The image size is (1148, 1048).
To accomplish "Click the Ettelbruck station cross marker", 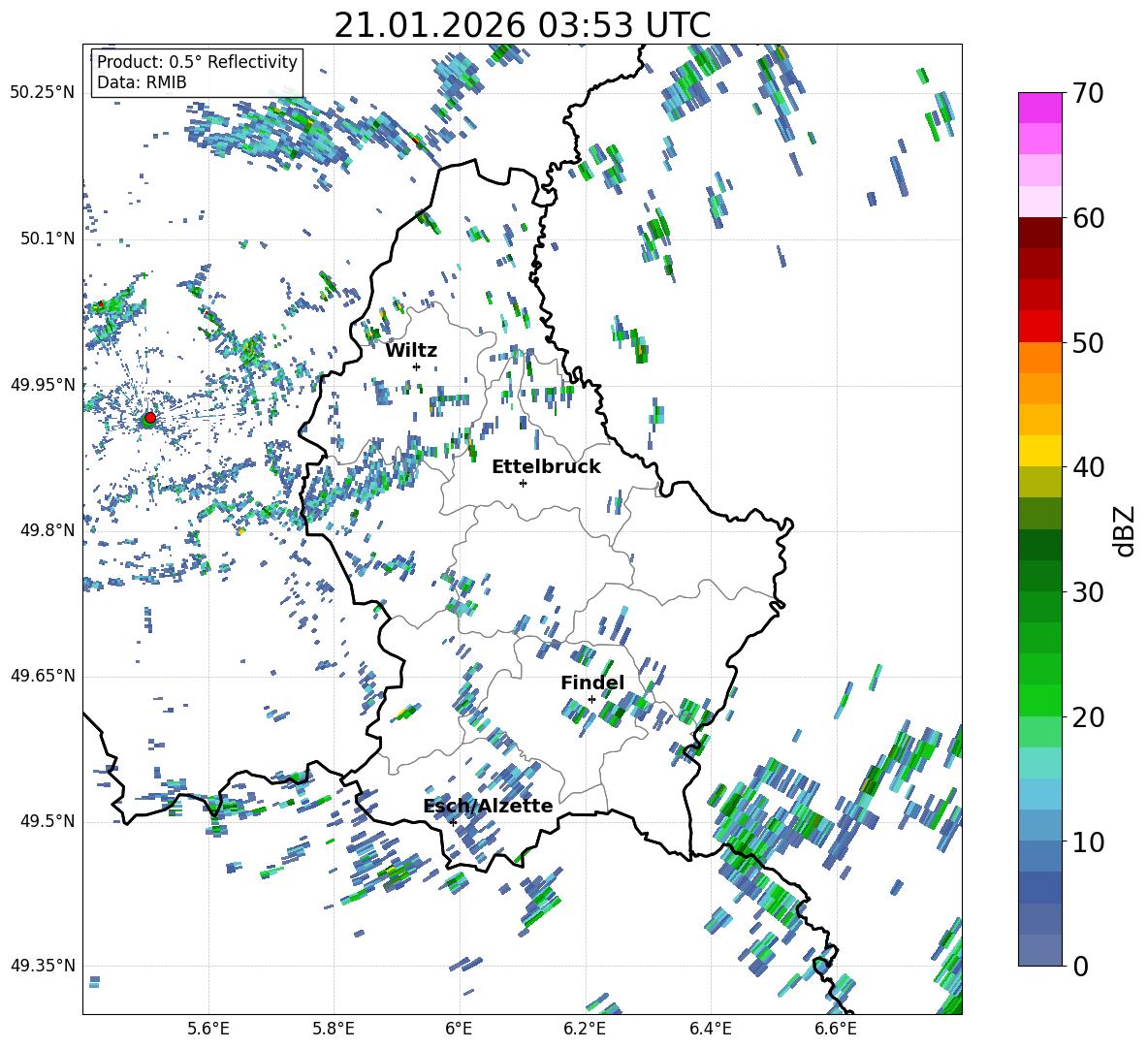I will [x=523, y=483].
